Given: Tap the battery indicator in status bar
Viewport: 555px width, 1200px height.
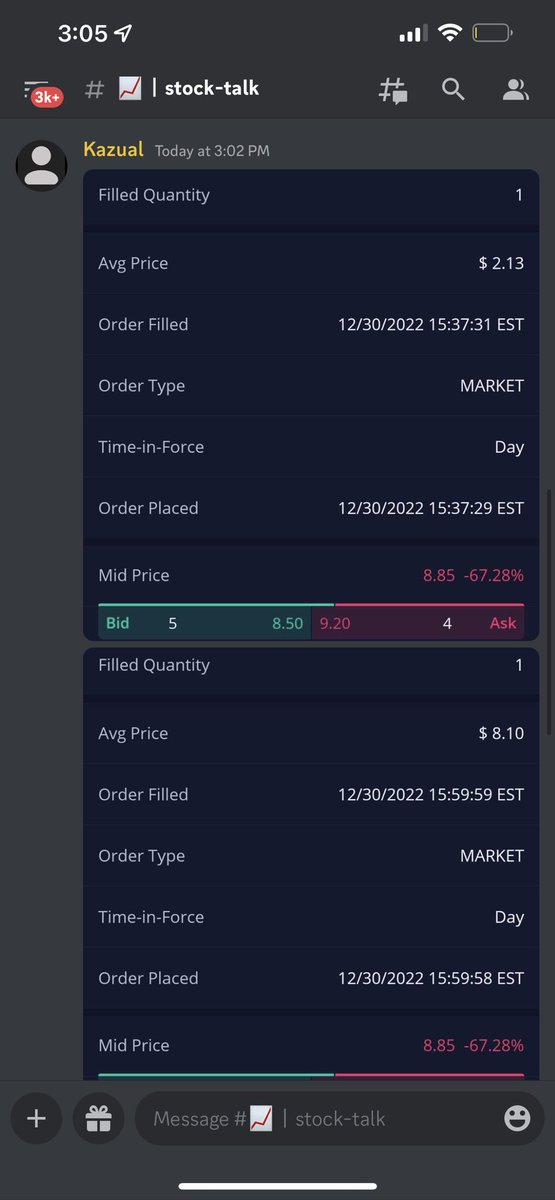Looking at the screenshot, I should (492, 34).
